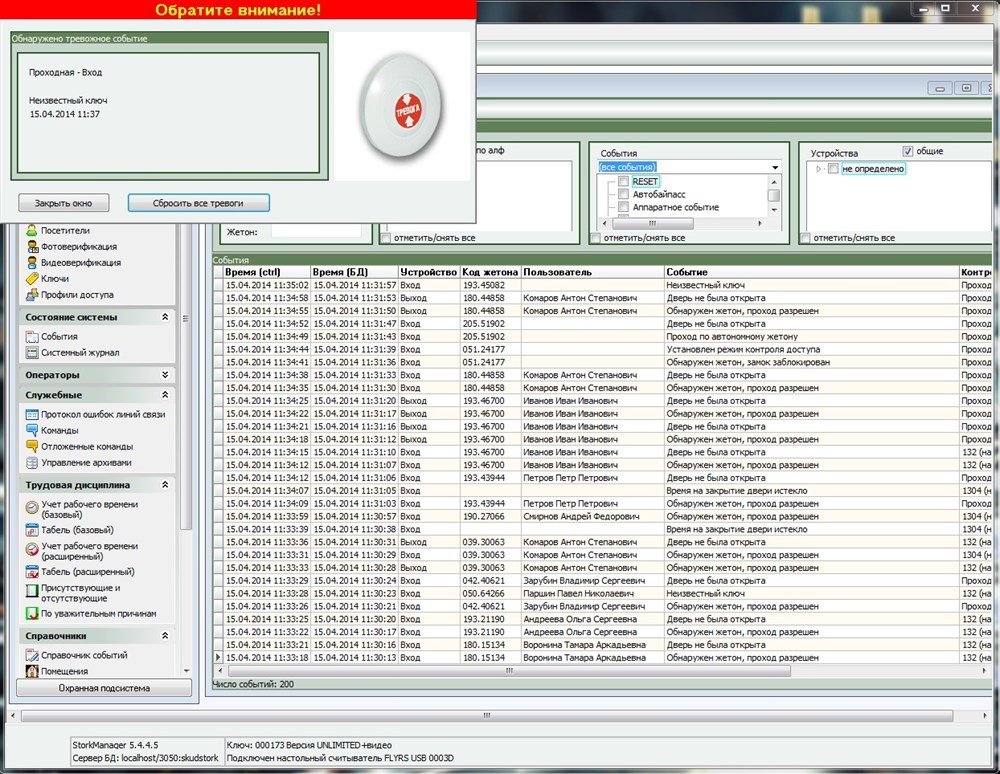
Task: Open the Ключи key icon
Action: point(31,279)
